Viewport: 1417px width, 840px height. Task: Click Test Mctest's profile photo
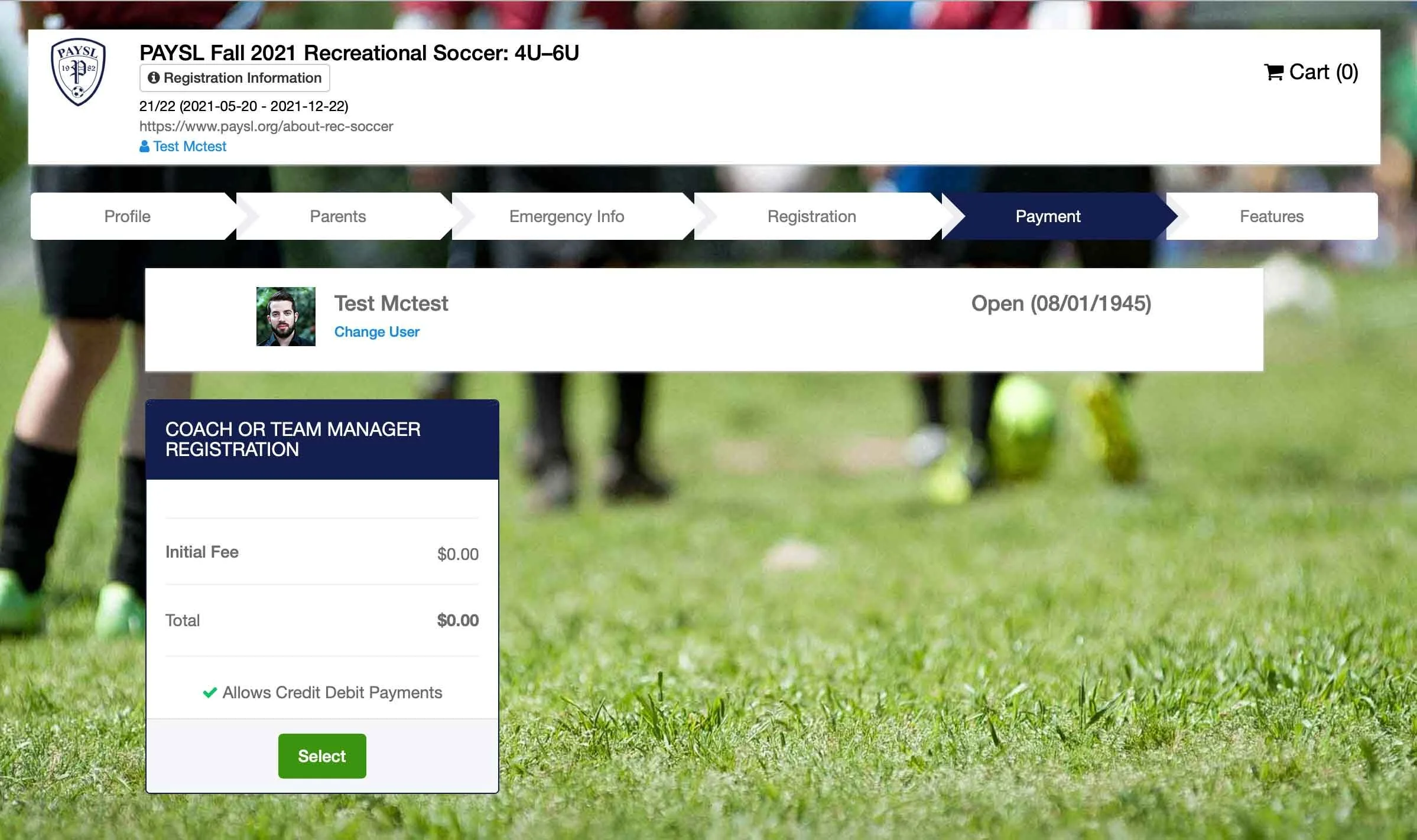[x=286, y=317]
